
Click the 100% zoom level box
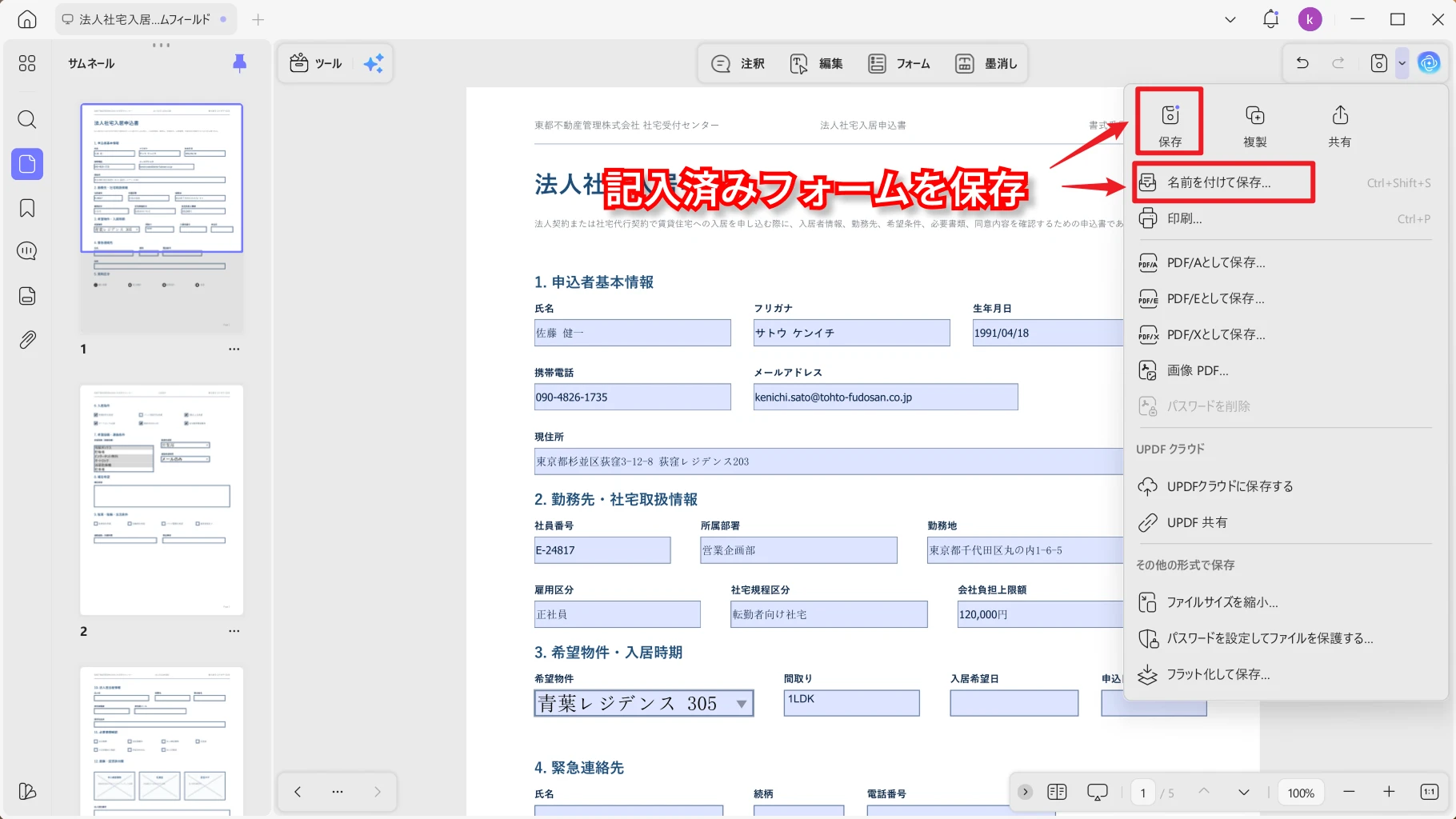point(1301,793)
